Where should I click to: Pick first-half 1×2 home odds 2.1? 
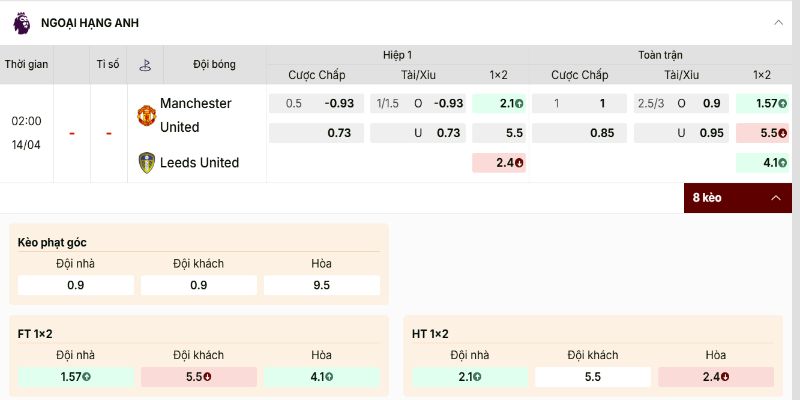coord(498,103)
